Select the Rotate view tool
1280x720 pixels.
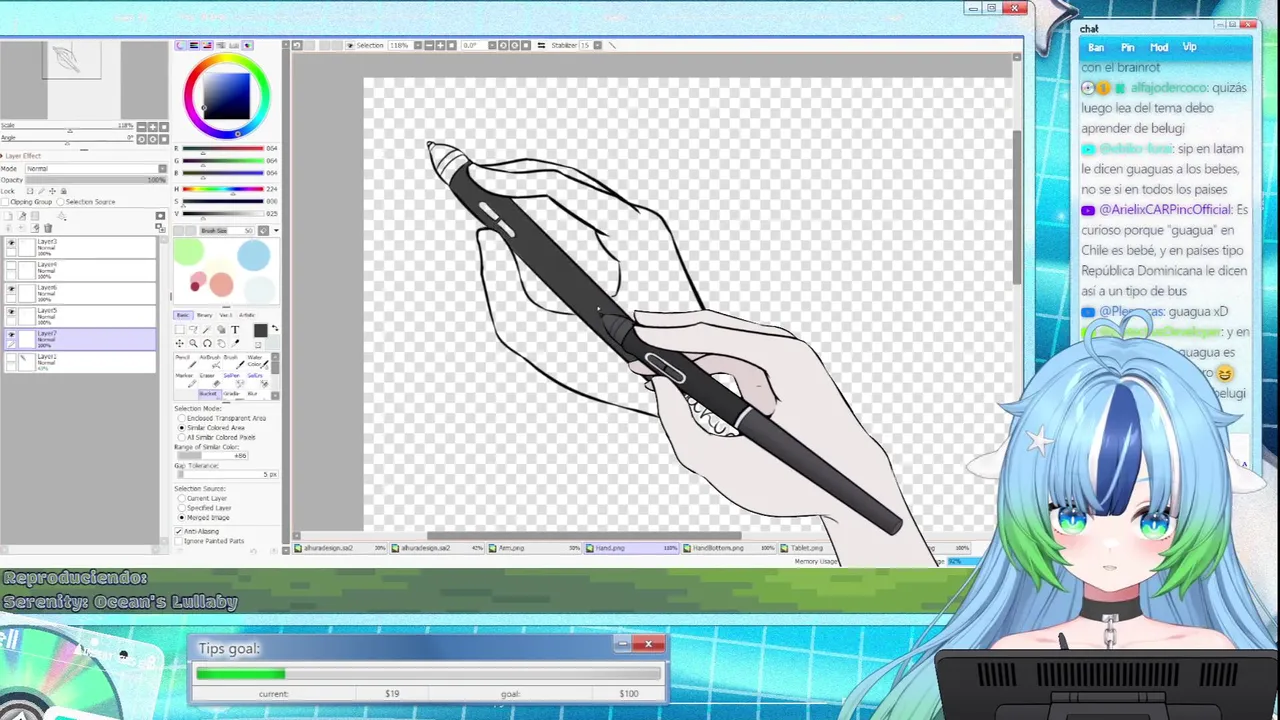207,343
